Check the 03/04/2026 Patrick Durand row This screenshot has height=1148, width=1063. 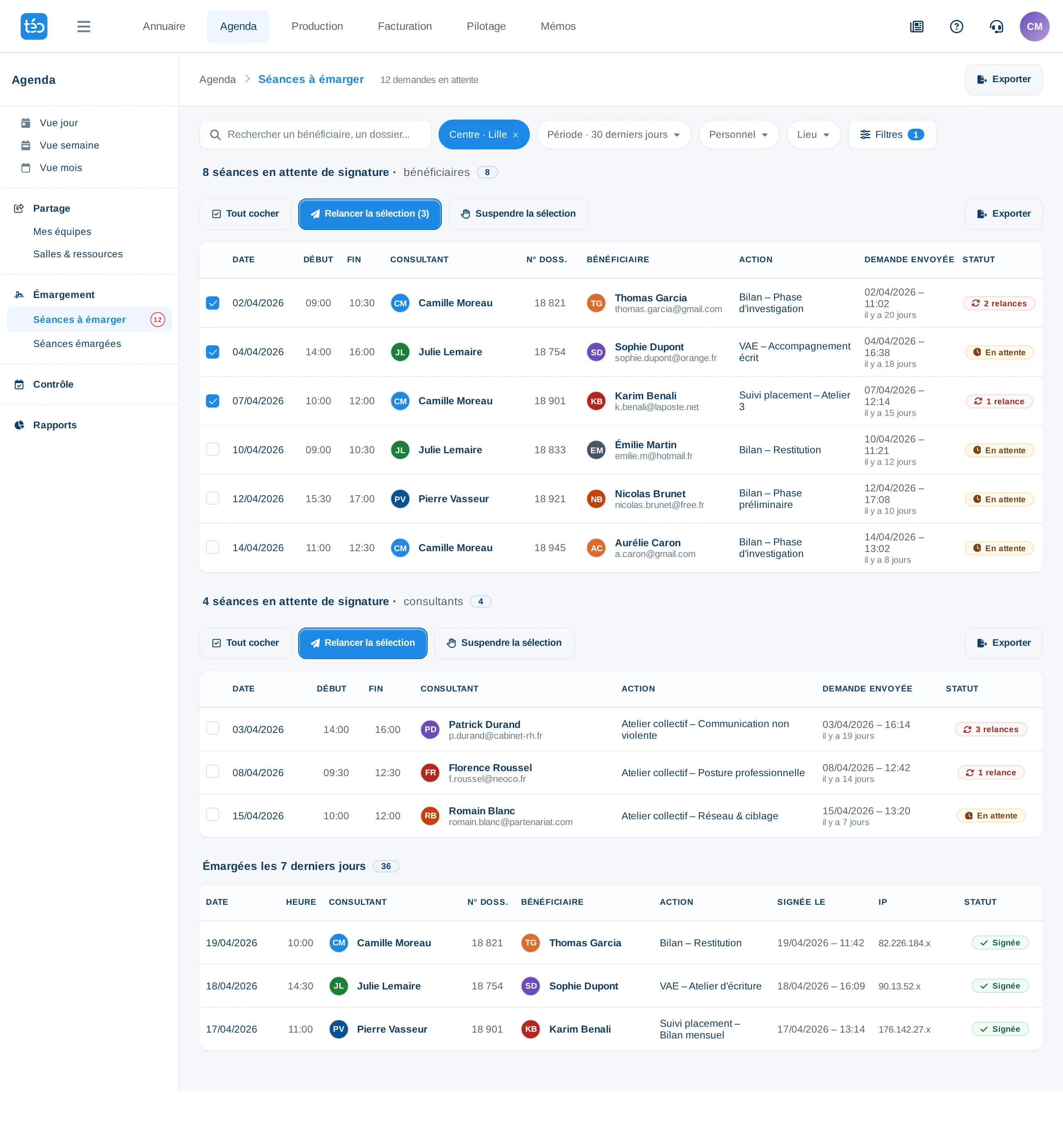pos(213,728)
